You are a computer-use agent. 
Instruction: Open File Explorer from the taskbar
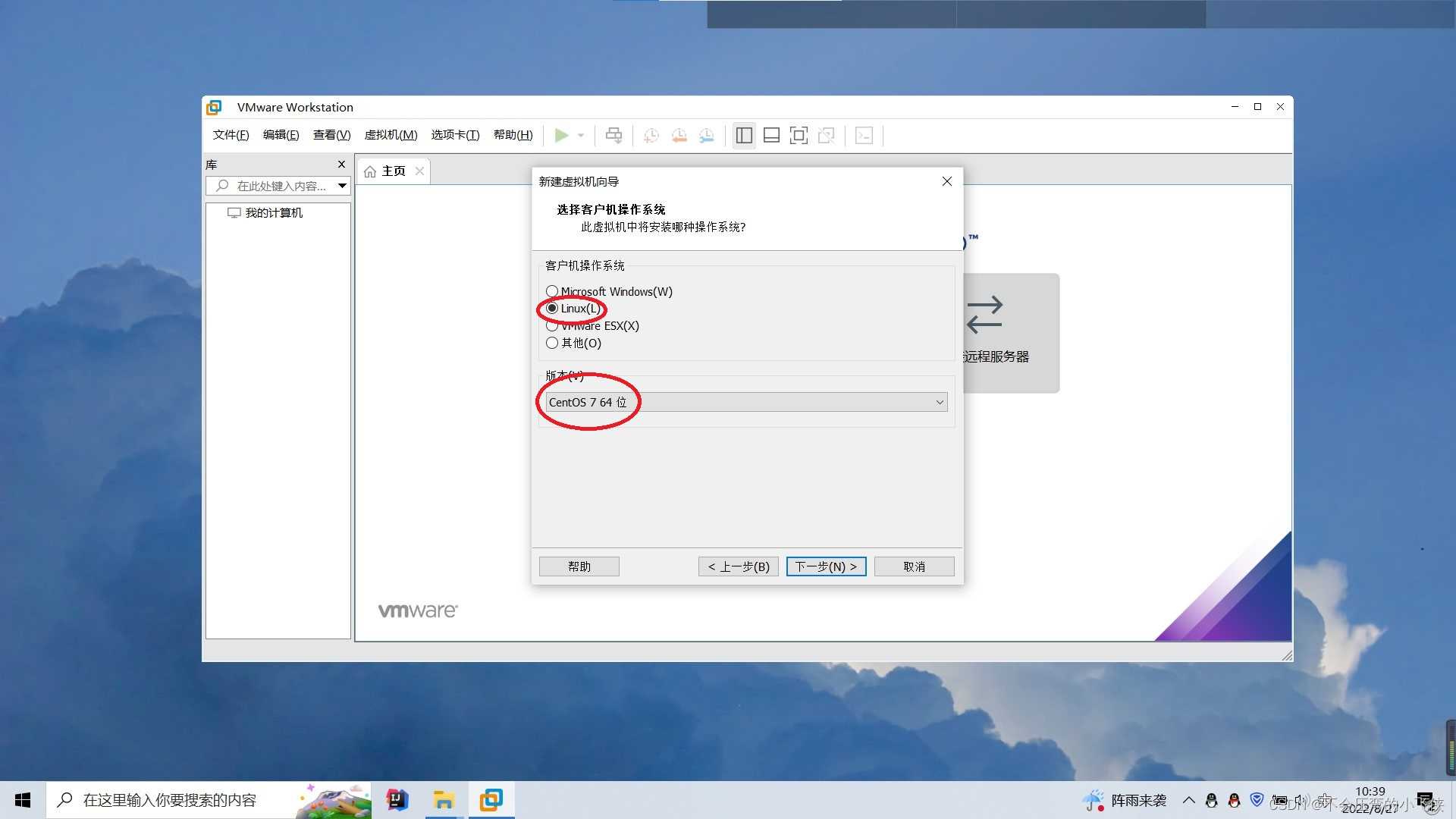[444, 800]
